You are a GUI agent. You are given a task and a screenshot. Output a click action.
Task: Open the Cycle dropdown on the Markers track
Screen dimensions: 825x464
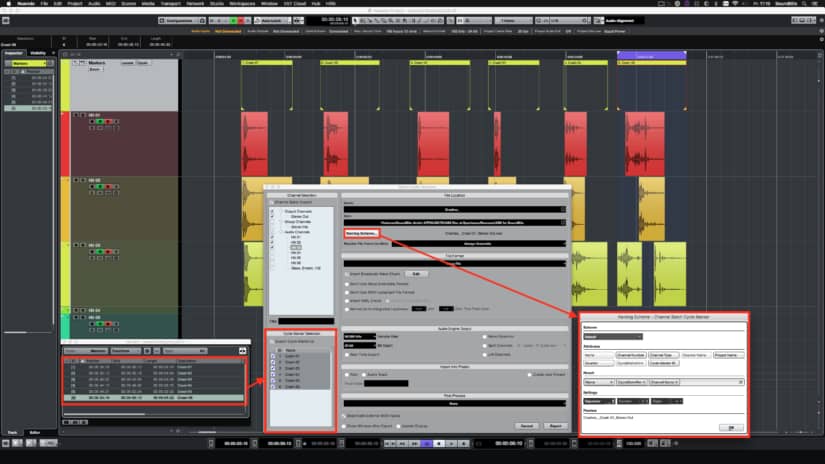tap(143, 63)
